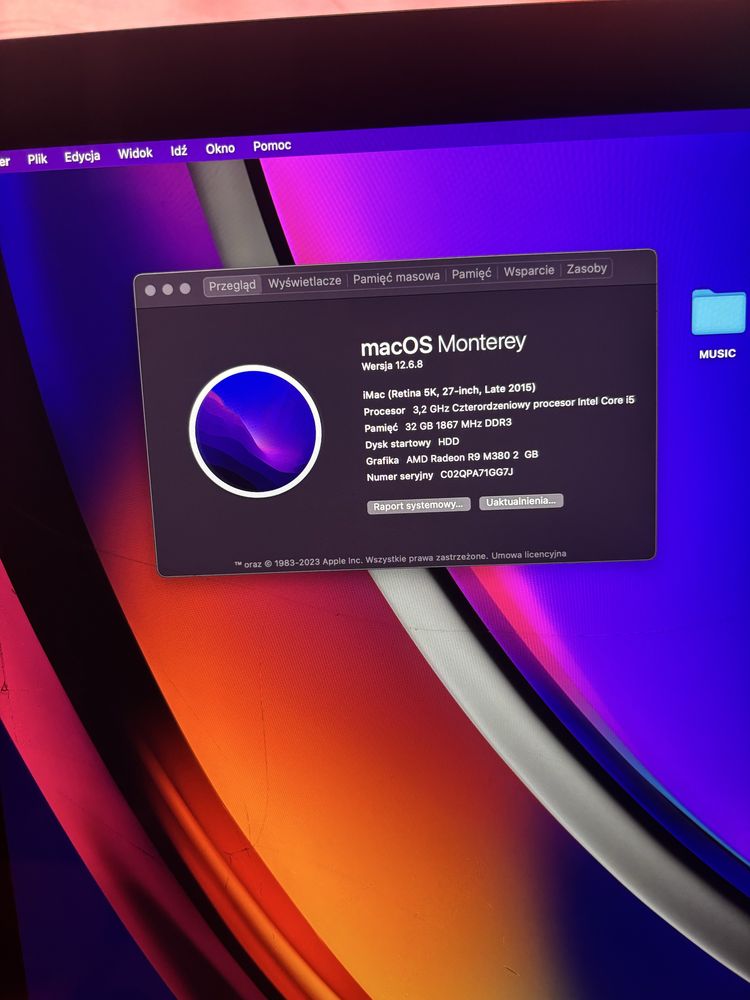
Task: Close the About This Mac window
Action: point(151,290)
